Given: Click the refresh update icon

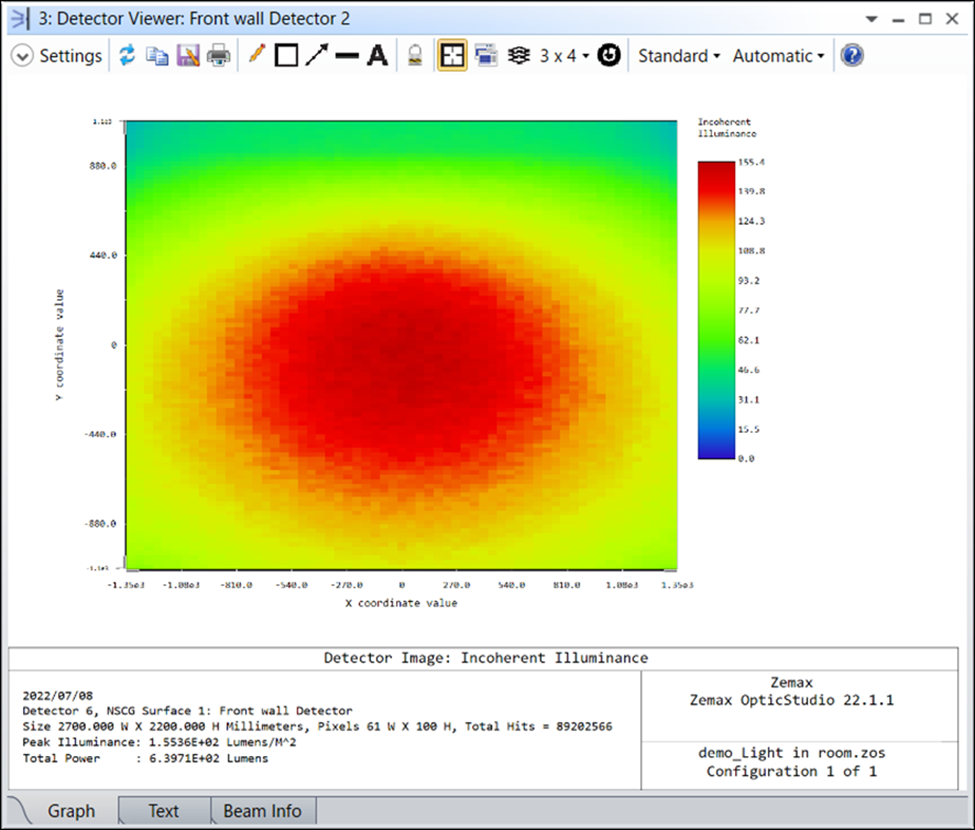Looking at the screenshot, I should click(x=127, y=56).
